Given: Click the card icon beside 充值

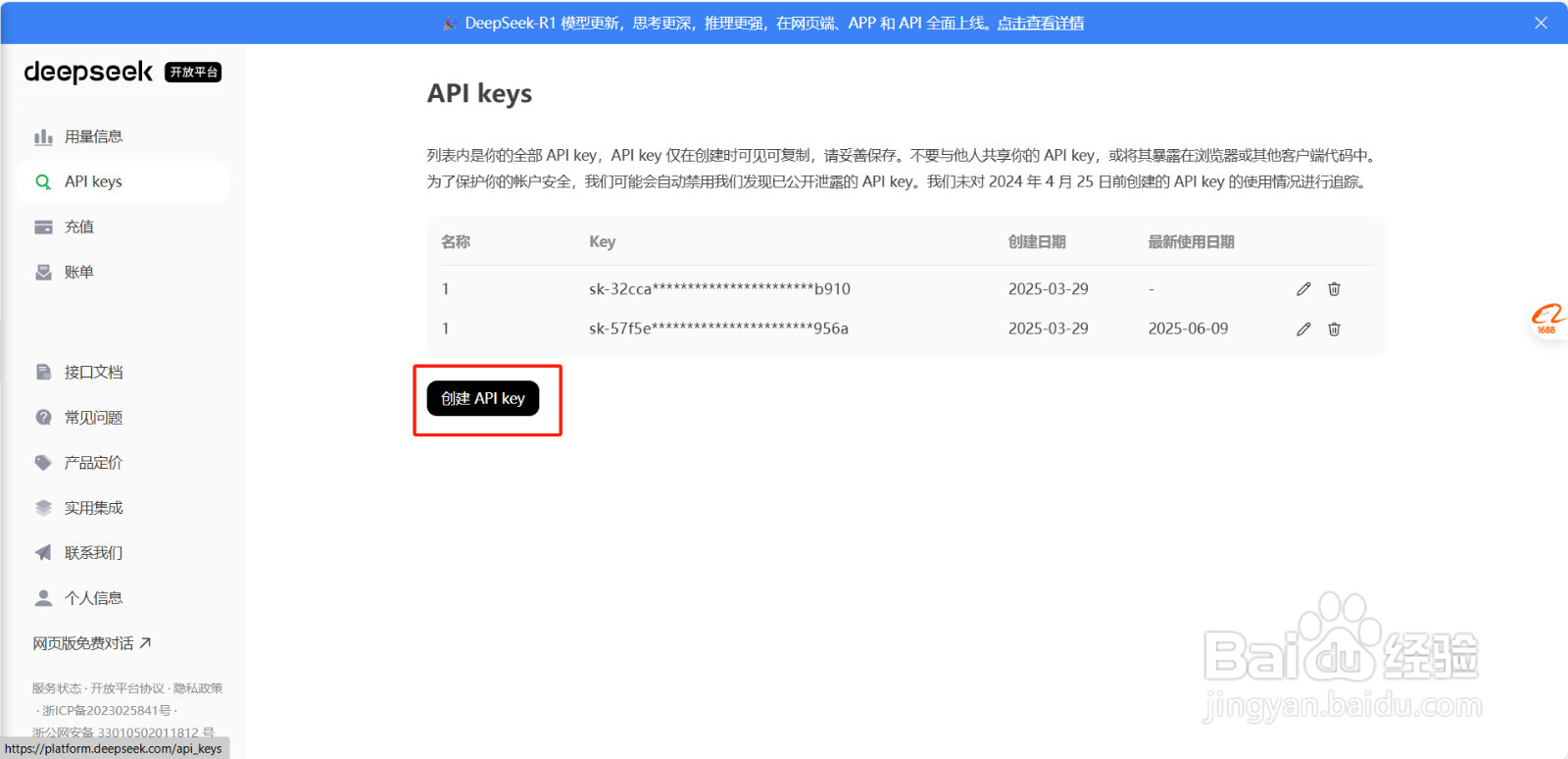Looking at the screenshot, I should (43, 228).
